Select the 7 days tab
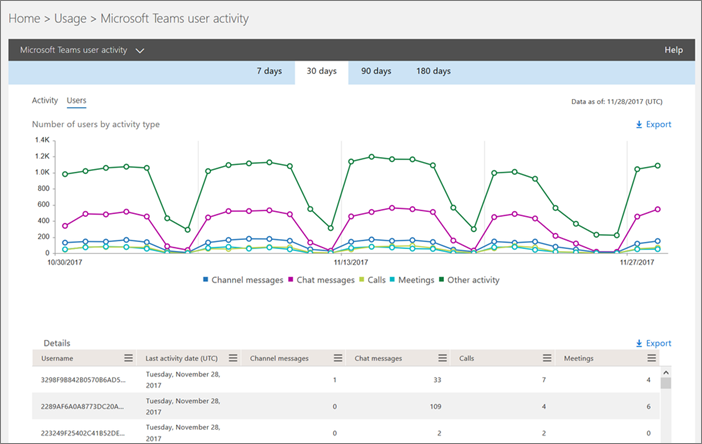 [269, 71]
